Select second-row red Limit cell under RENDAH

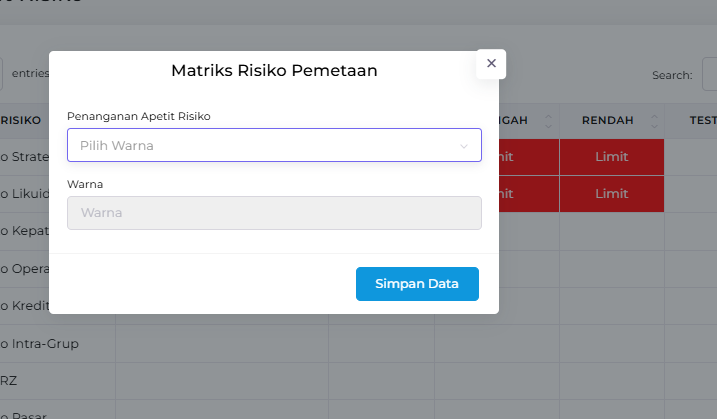point(611,193)
